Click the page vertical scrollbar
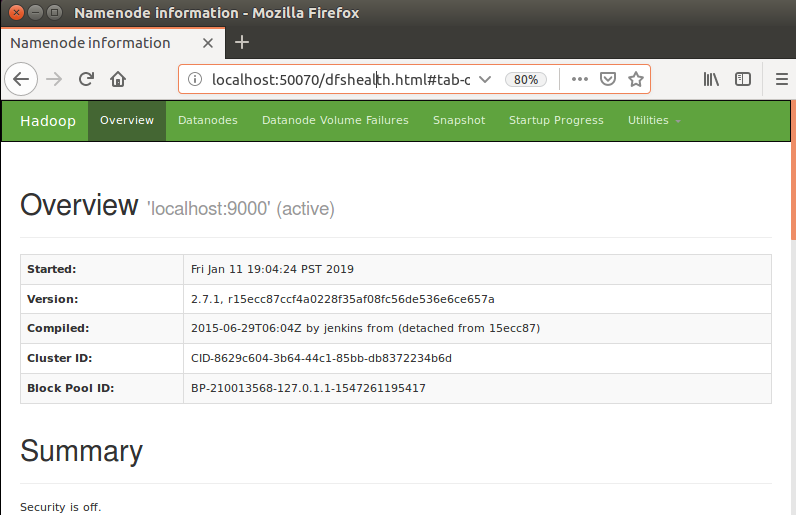 (792, 300)
